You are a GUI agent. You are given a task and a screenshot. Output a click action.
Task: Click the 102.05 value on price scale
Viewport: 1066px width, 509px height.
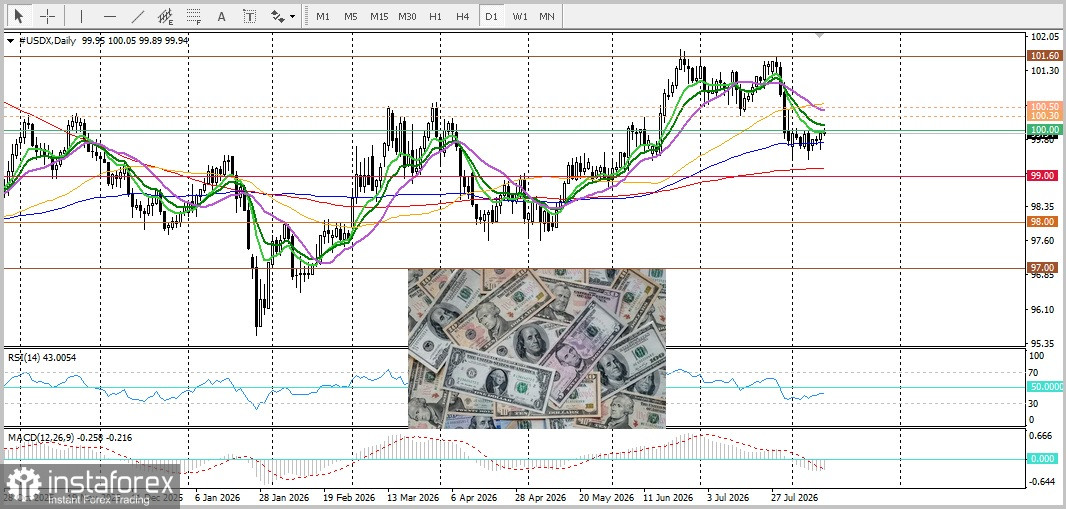point(1046,37)
